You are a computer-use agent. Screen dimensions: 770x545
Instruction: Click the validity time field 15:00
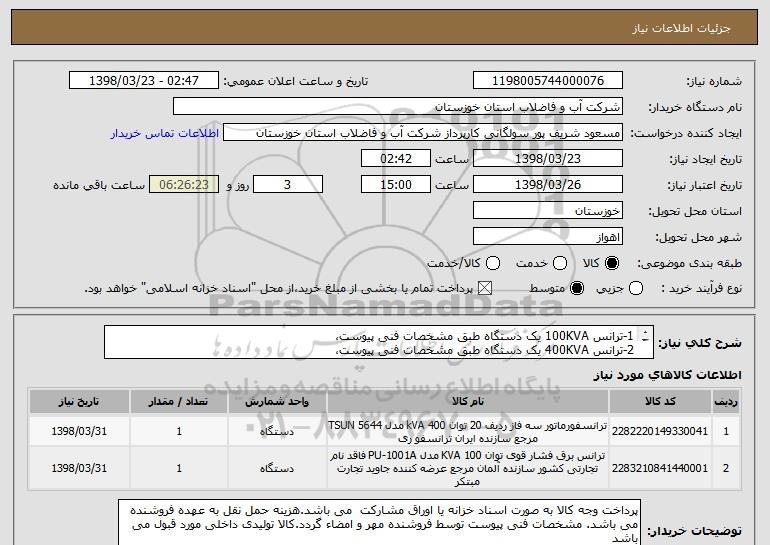pos(396,185)
